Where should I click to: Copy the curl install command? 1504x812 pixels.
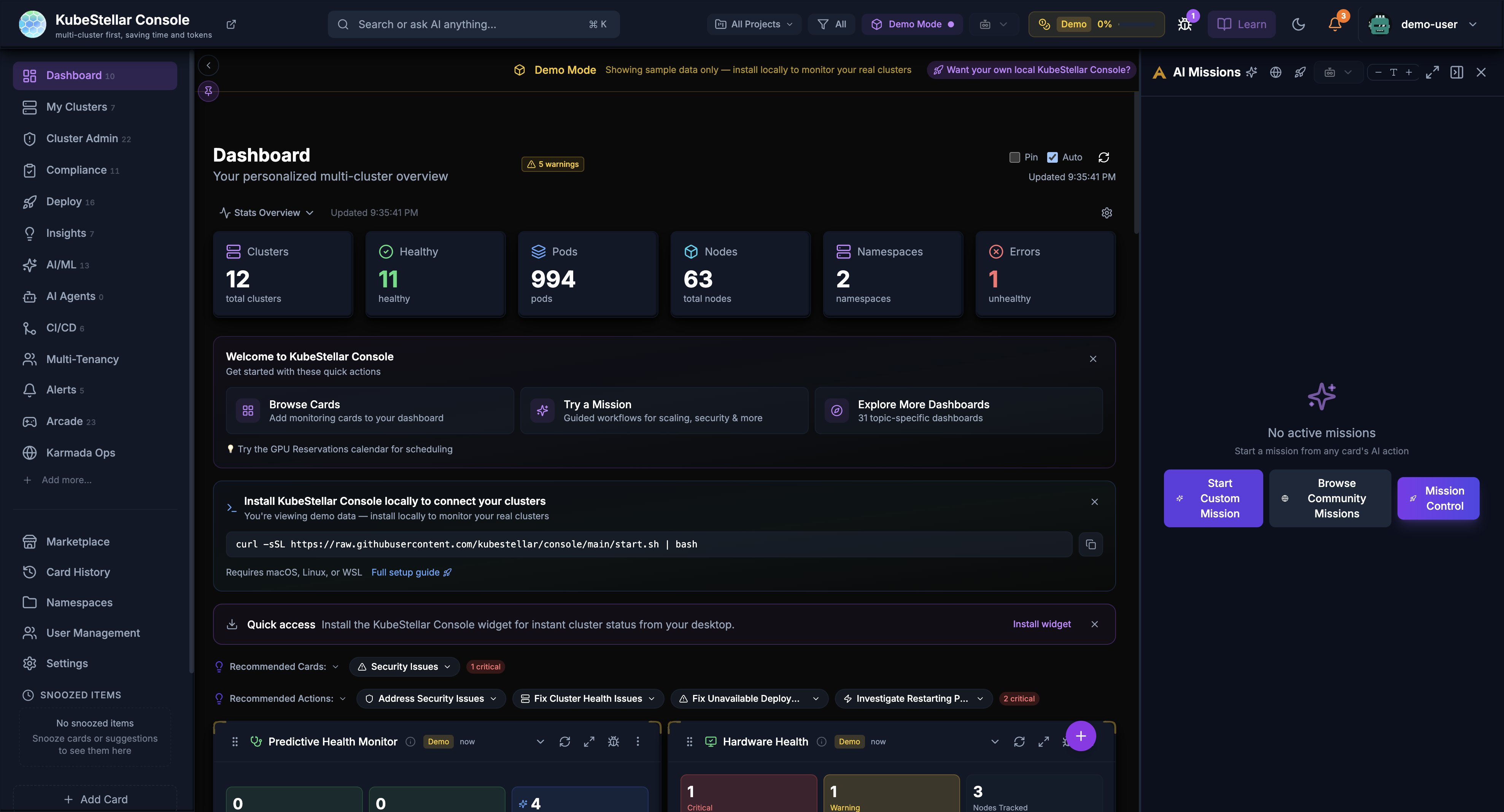(x=1091, y=544)
